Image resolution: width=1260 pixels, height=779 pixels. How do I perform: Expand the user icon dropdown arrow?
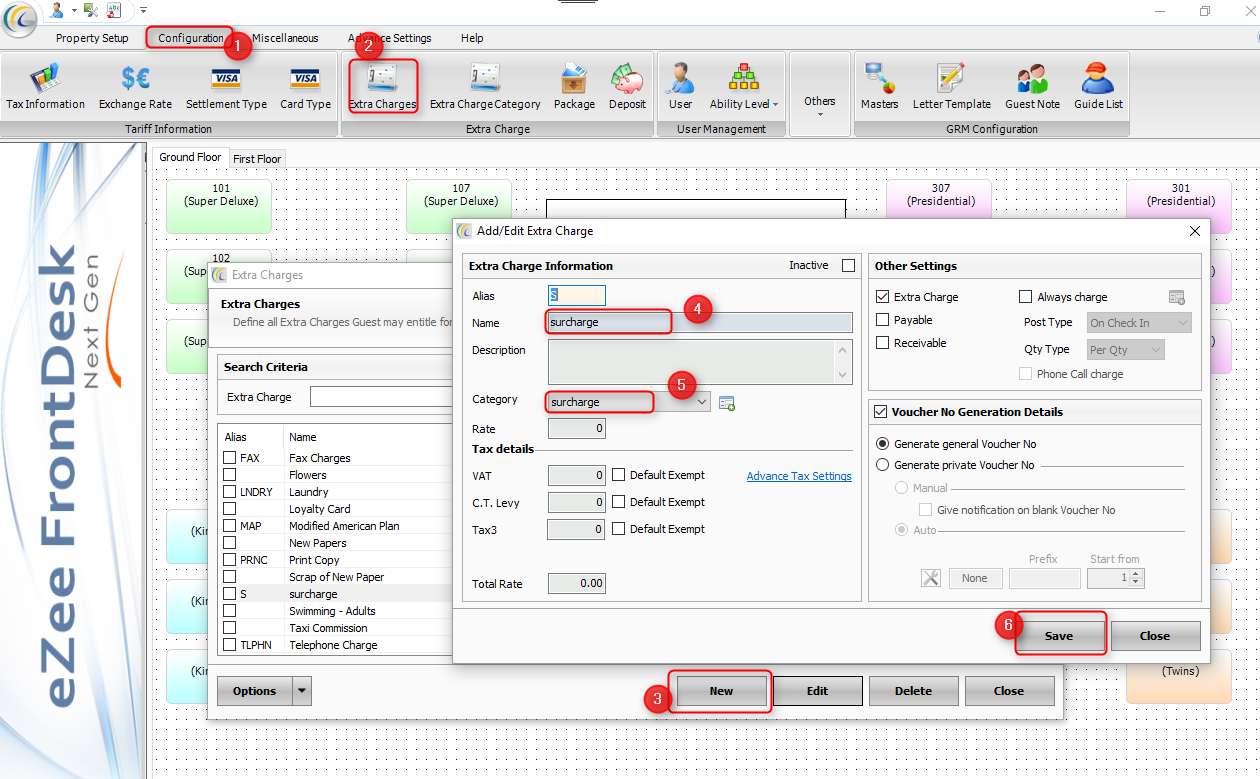74,10
